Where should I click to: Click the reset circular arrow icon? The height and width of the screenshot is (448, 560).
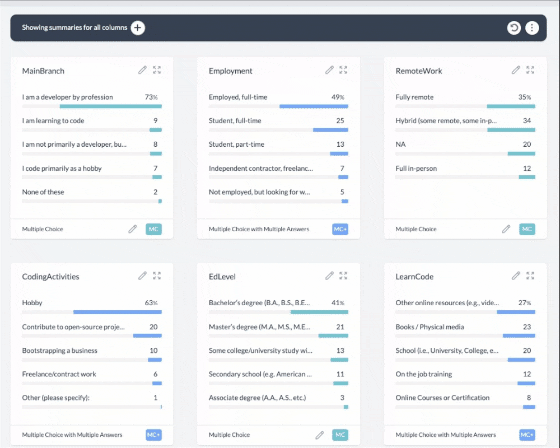[x=514, y=28]
